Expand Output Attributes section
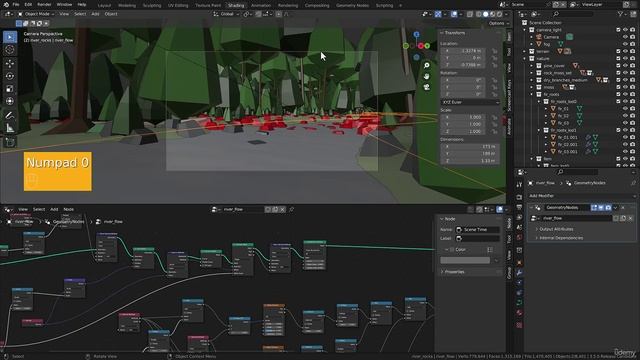 556,229
